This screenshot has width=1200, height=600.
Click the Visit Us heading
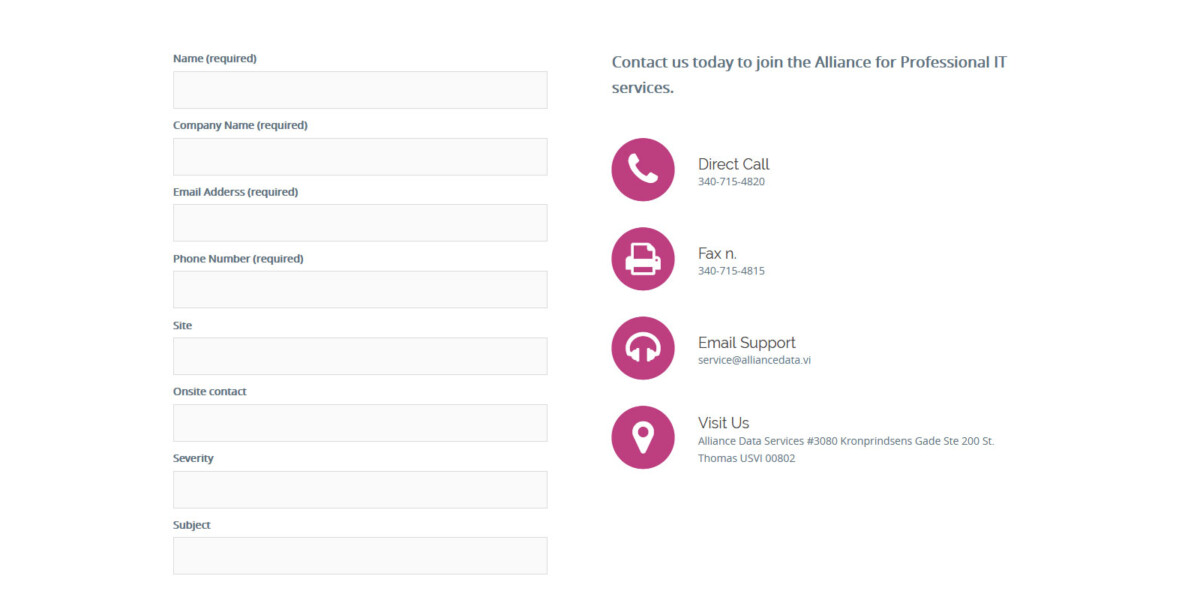723,423
